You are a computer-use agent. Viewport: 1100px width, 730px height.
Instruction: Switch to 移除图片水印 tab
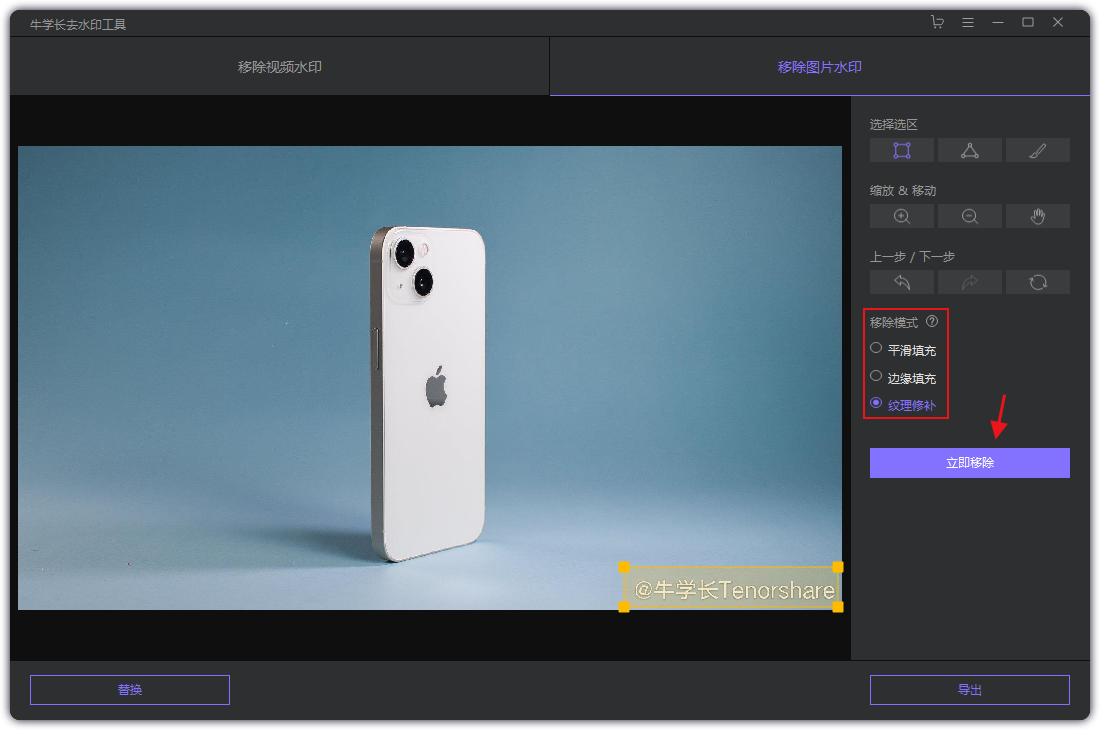819,67
